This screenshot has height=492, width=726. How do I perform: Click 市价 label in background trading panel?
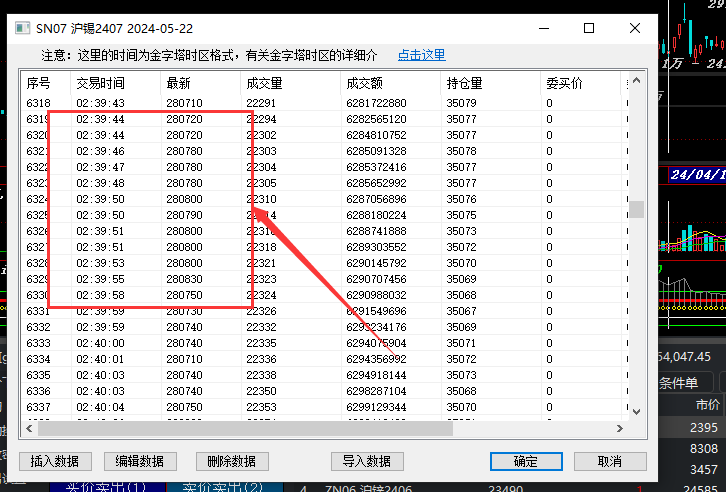pyautogui.click(x=708, y=405)
